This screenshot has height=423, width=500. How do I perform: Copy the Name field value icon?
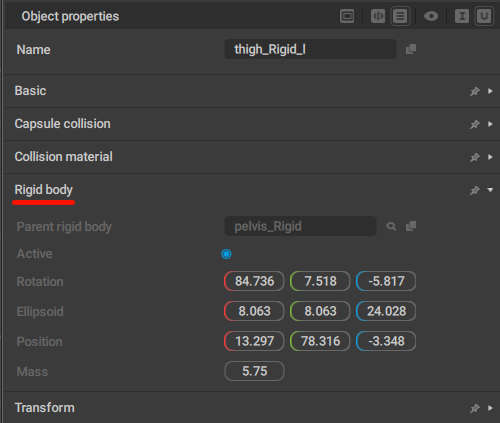click(411, 49)
